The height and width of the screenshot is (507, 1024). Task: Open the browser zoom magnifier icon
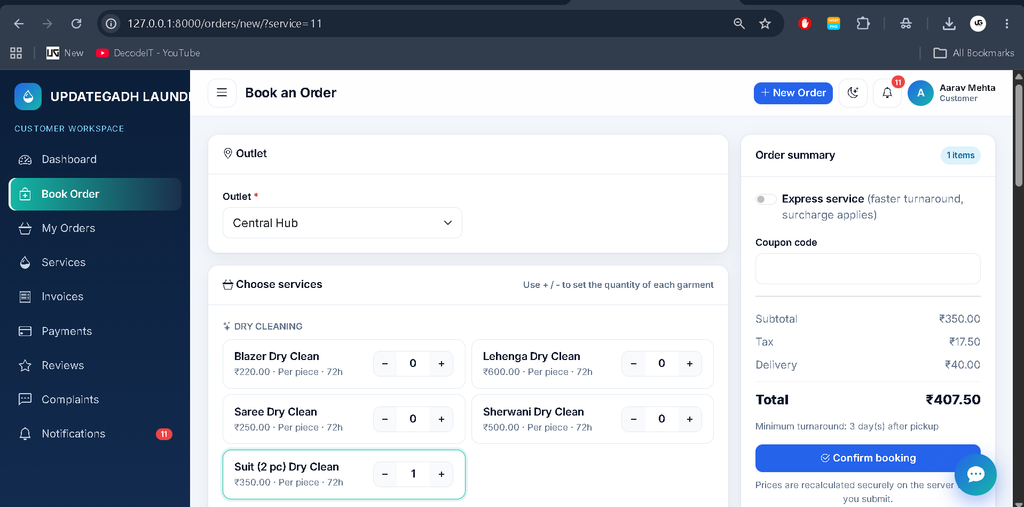[739, 24]
